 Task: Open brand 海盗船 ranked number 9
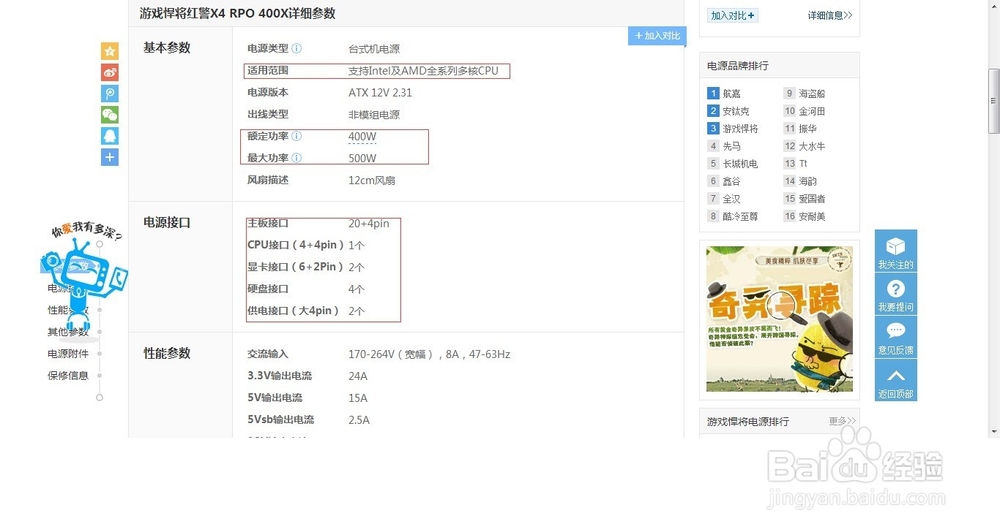[x=812, y=93]
